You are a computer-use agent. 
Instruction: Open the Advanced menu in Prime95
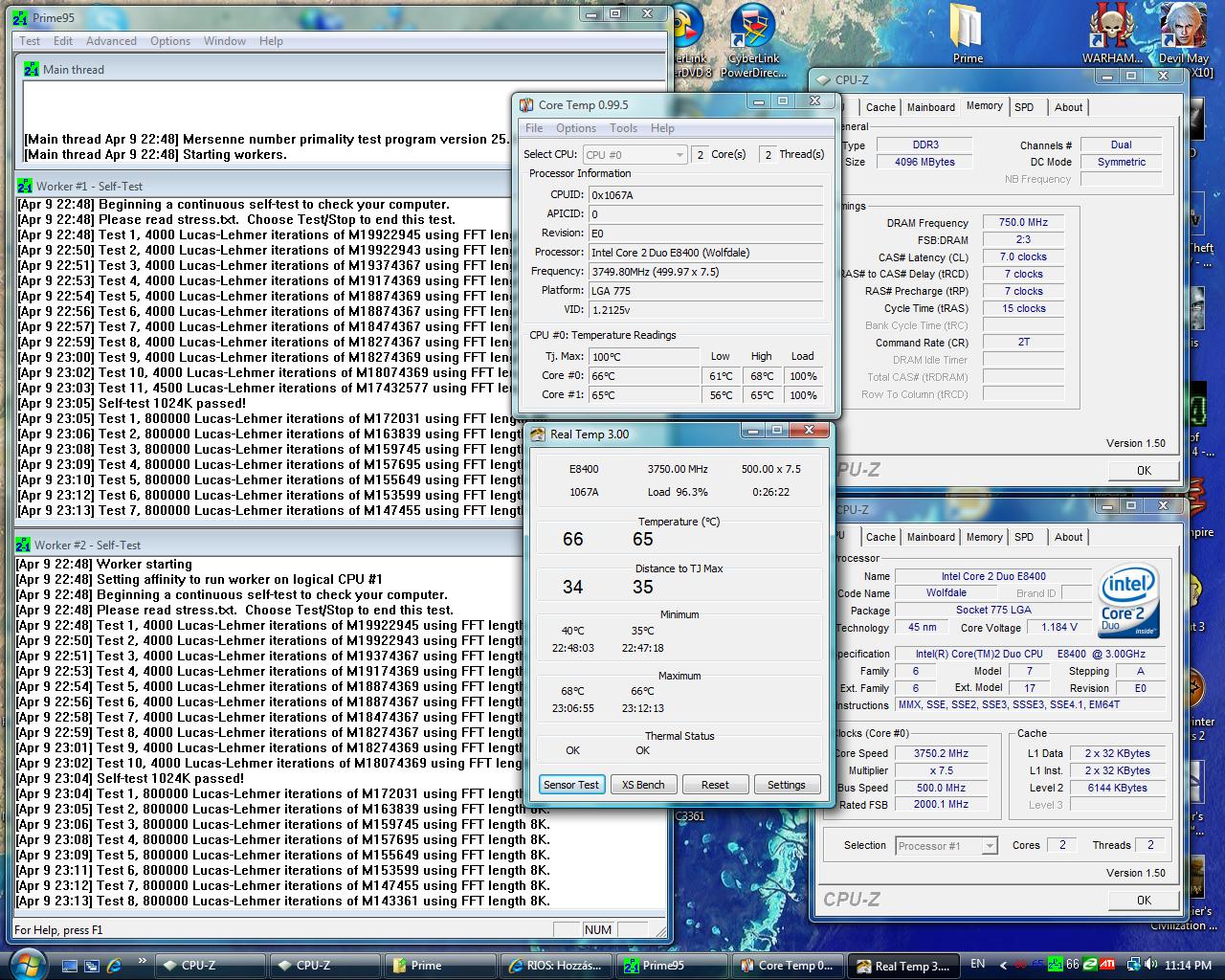pos(111,41)
